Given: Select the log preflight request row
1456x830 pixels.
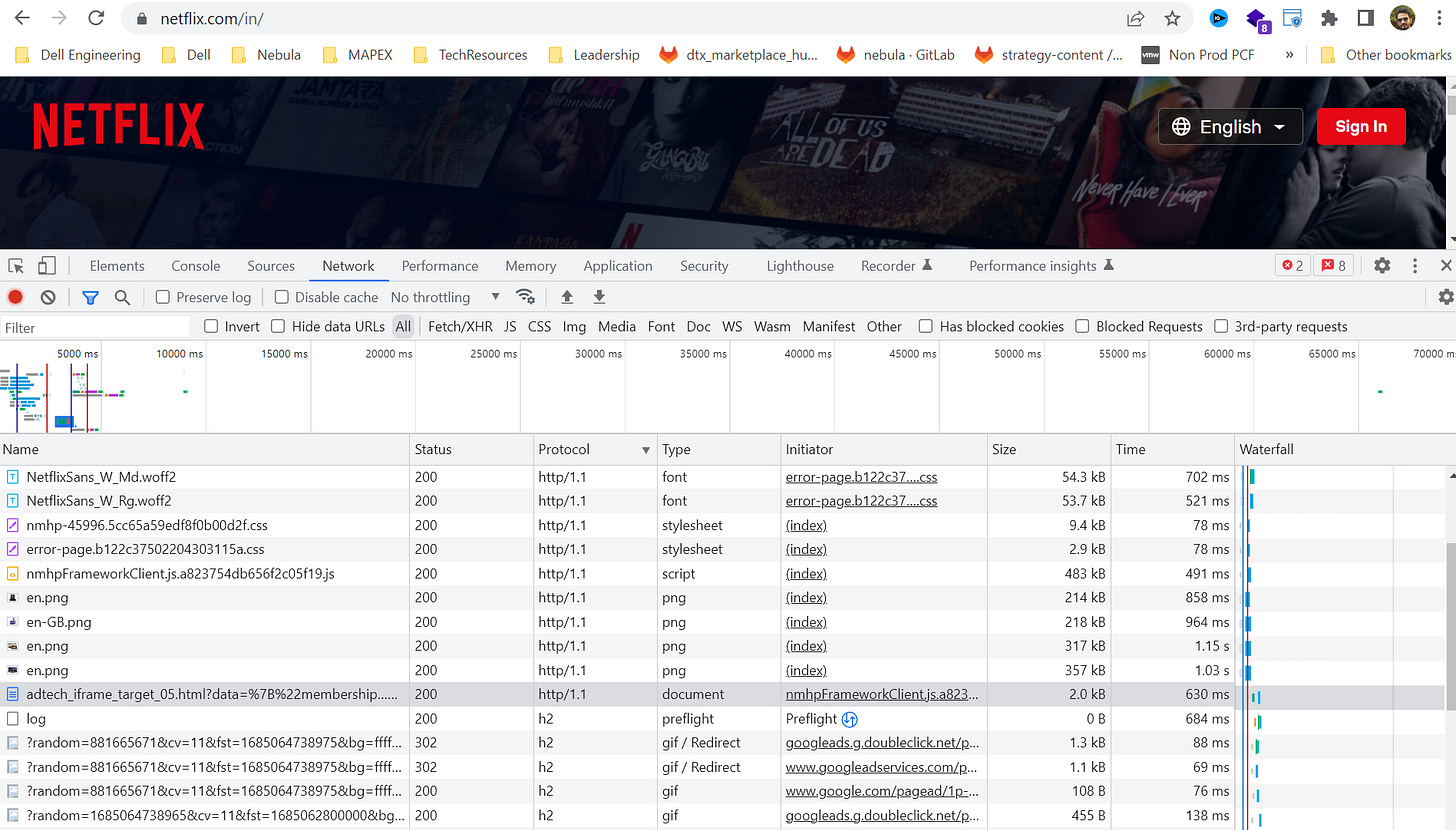Looking at the screenshot, I should (618, 718).
